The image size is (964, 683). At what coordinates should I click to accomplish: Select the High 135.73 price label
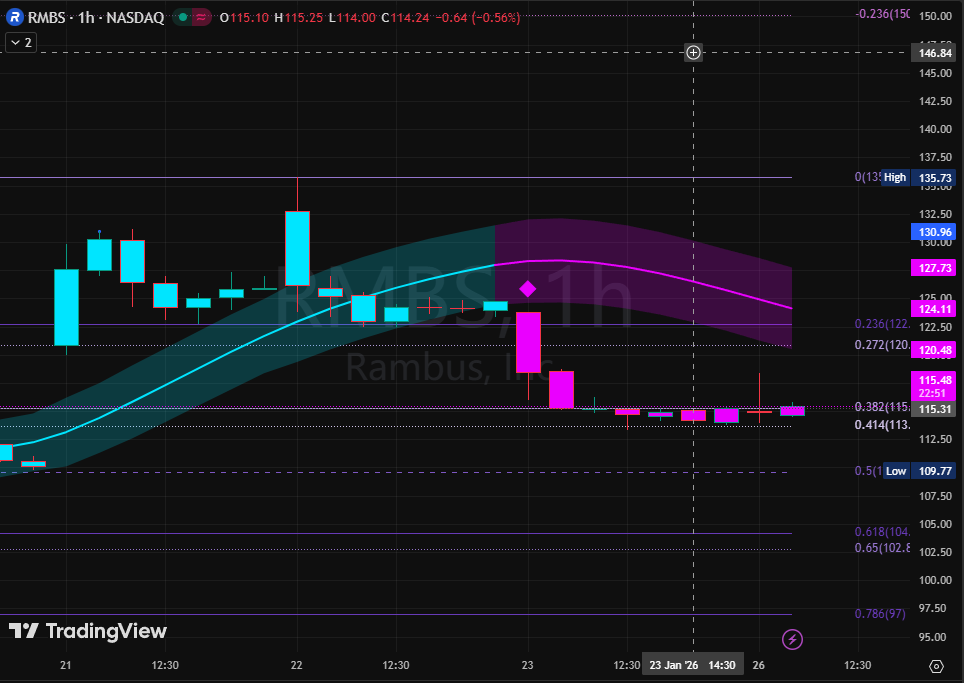click(x=919, y=178)
